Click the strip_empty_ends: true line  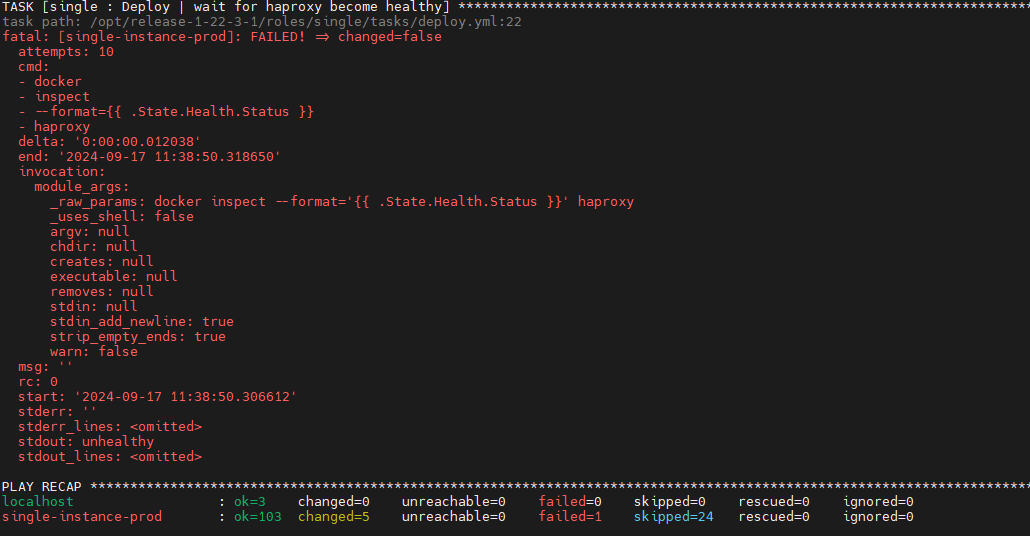(x=137, y=336)
